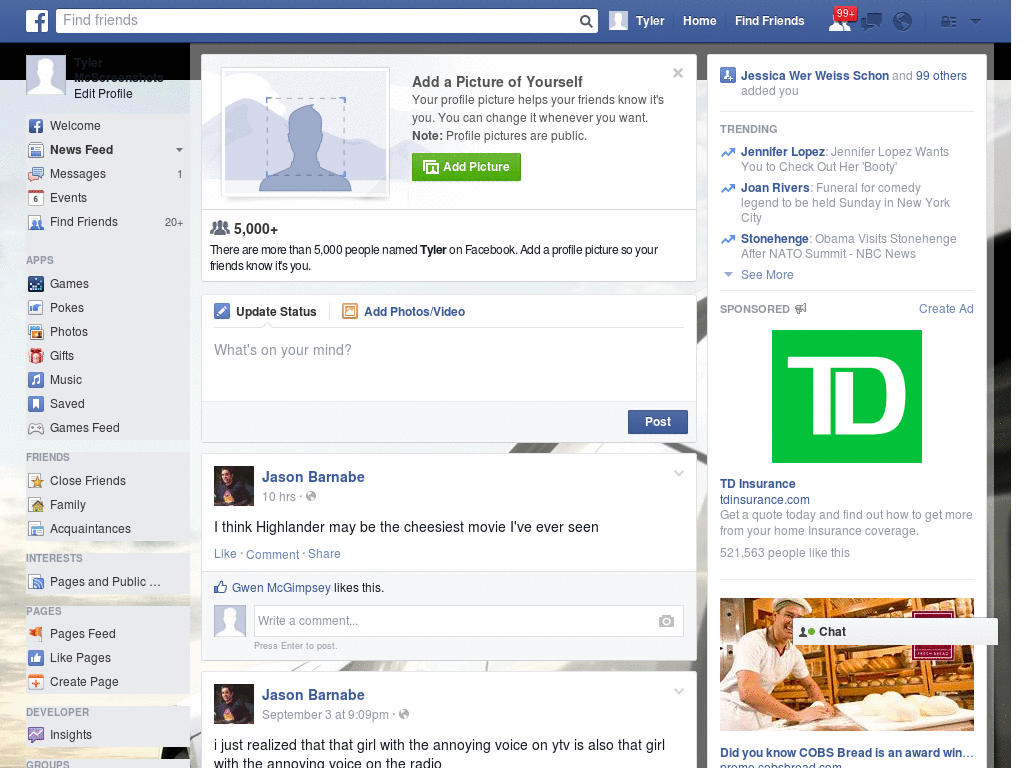Dismiss the Add a Picture card
Viewport: 1024px width, 768px height.
coord(678,73)
